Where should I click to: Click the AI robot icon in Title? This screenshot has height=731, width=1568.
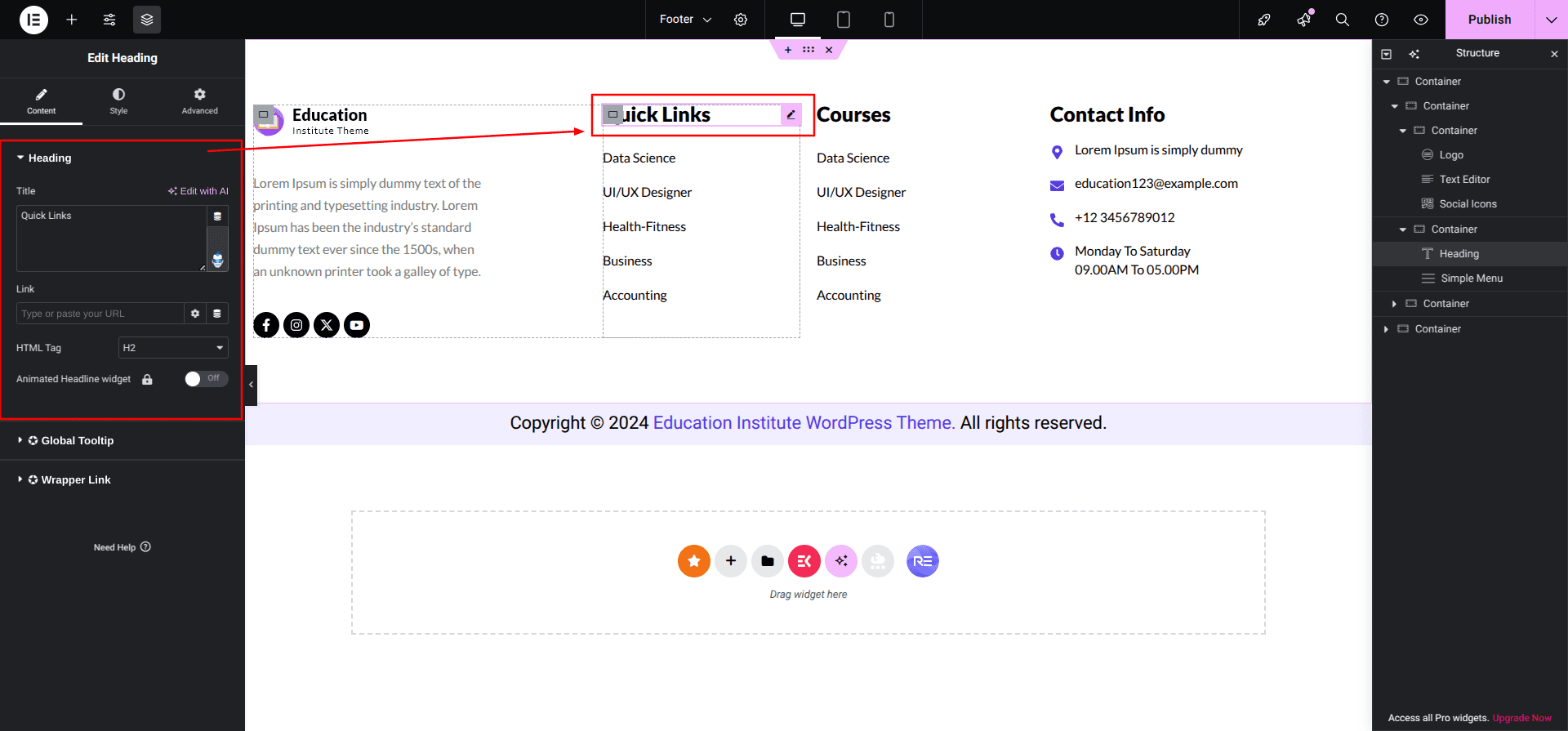217,261
